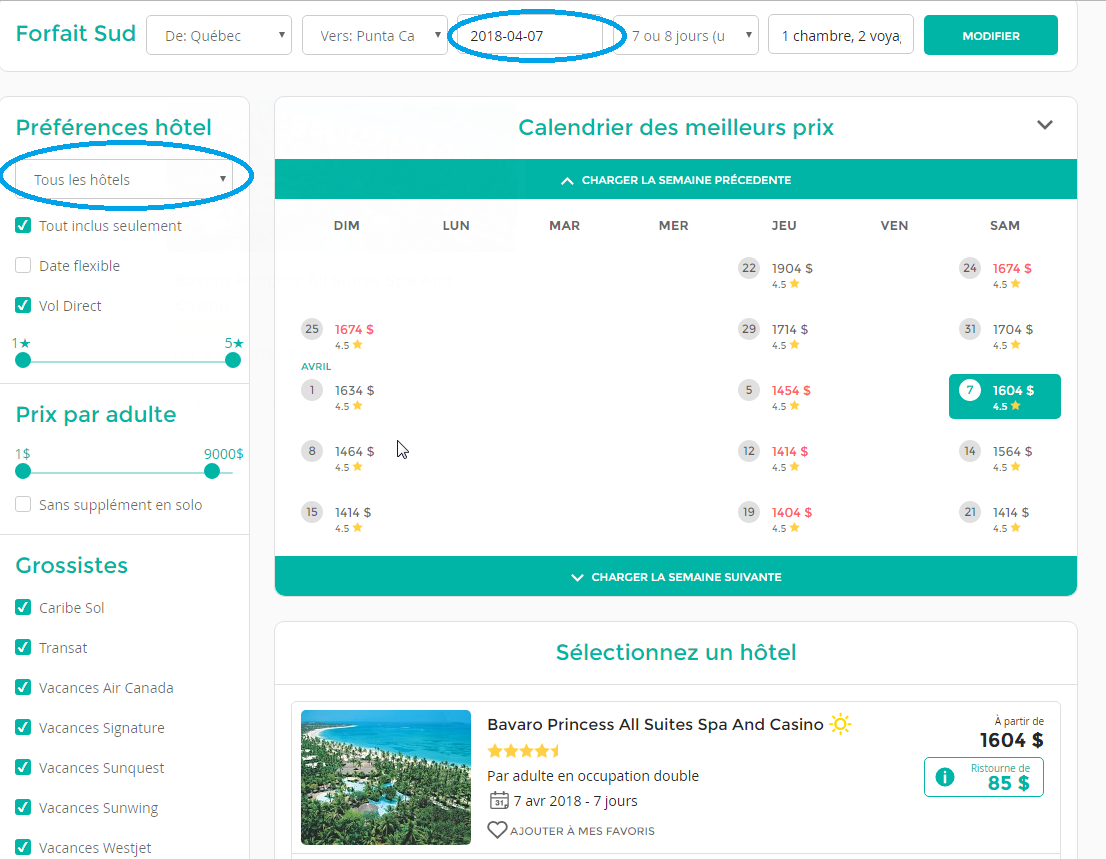Select April 19 at 1404 $
The width and height of the screenshot is (1106, 859).
776,518
